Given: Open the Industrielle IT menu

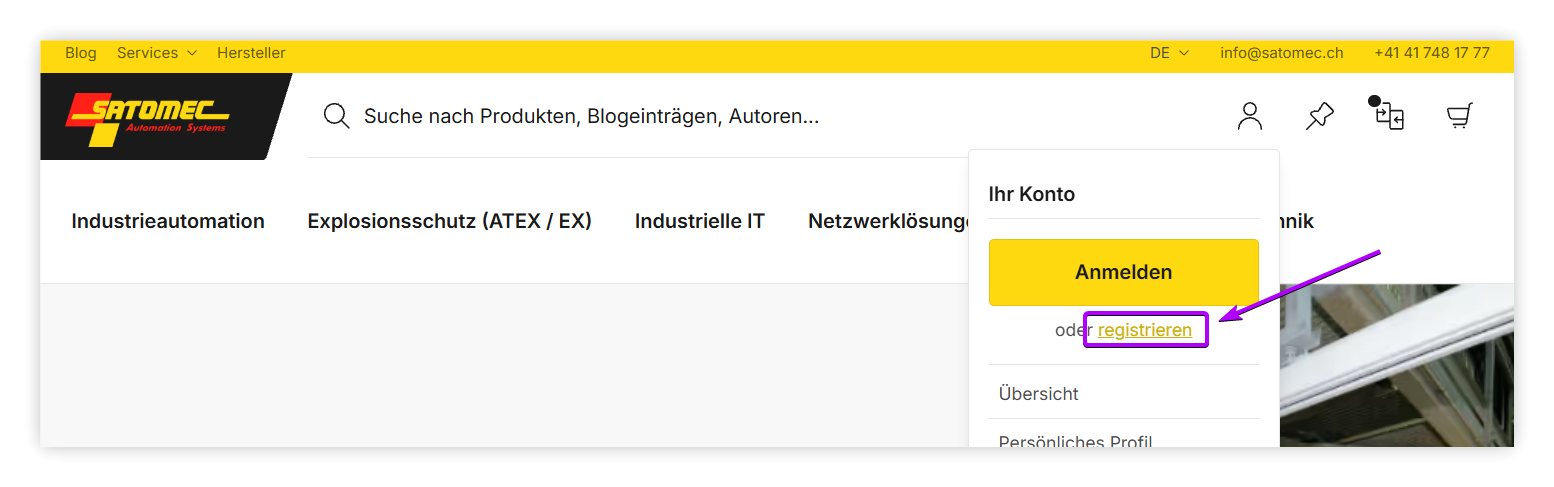Looking at the screenshot, I should (699, 221).
